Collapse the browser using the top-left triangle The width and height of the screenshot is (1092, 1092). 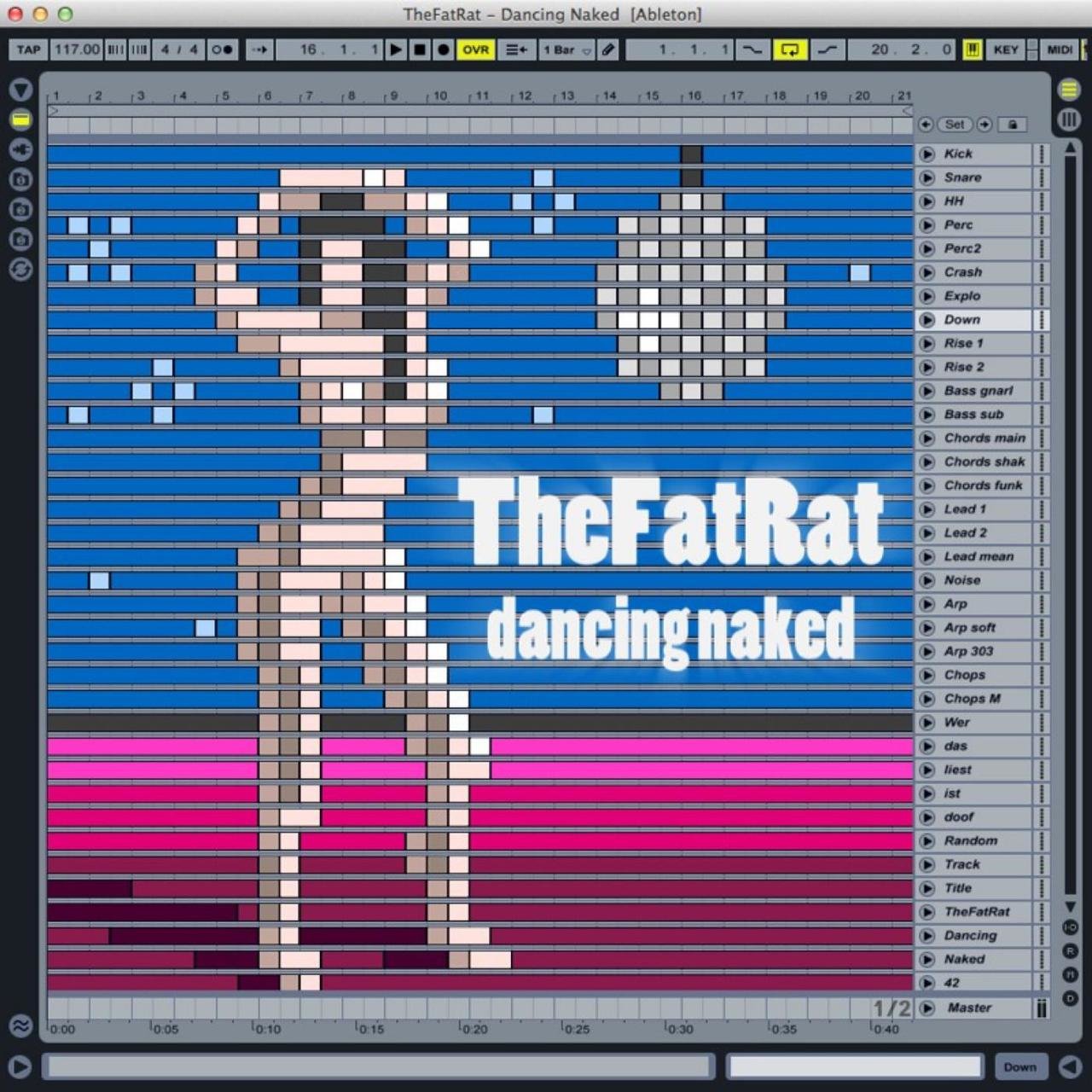[x=20, y=90]
